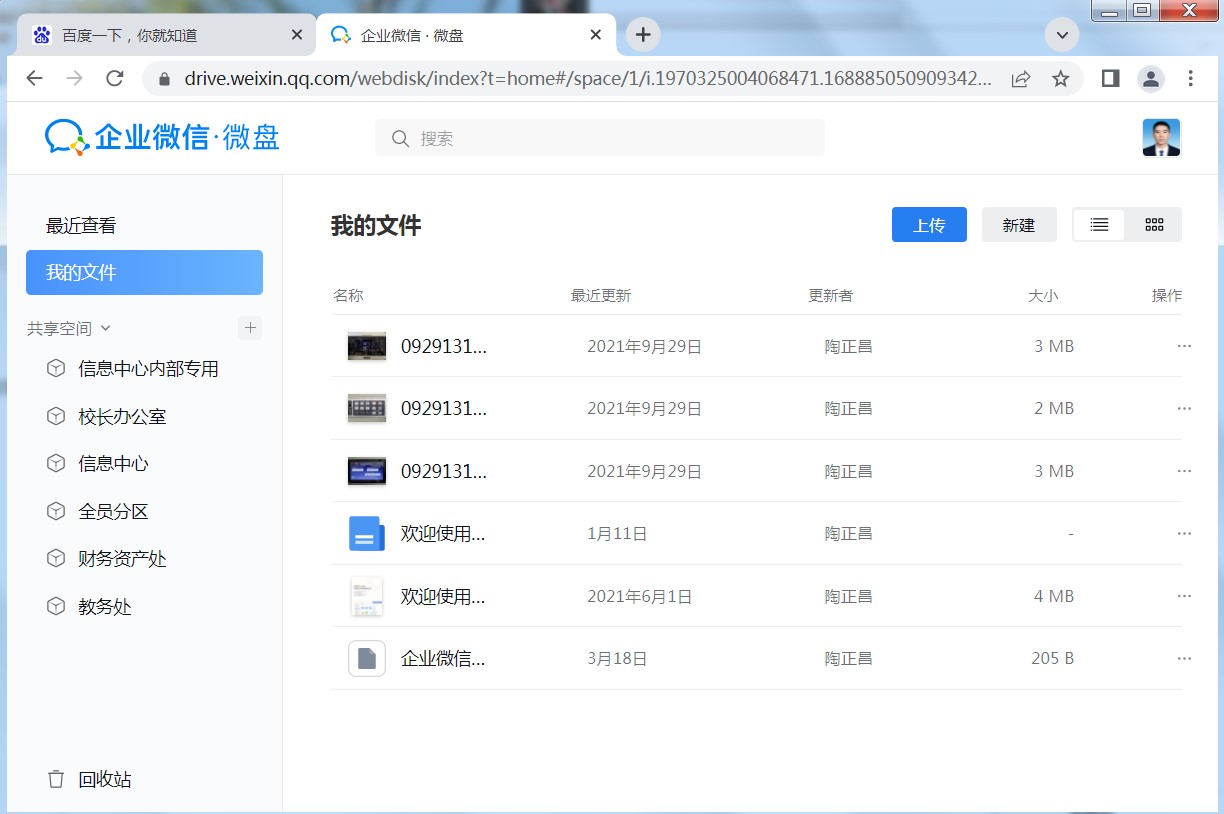Click the 企业微信·微盘 logo
Viewport: 1224px width, 814px height.
coord(162,138)
